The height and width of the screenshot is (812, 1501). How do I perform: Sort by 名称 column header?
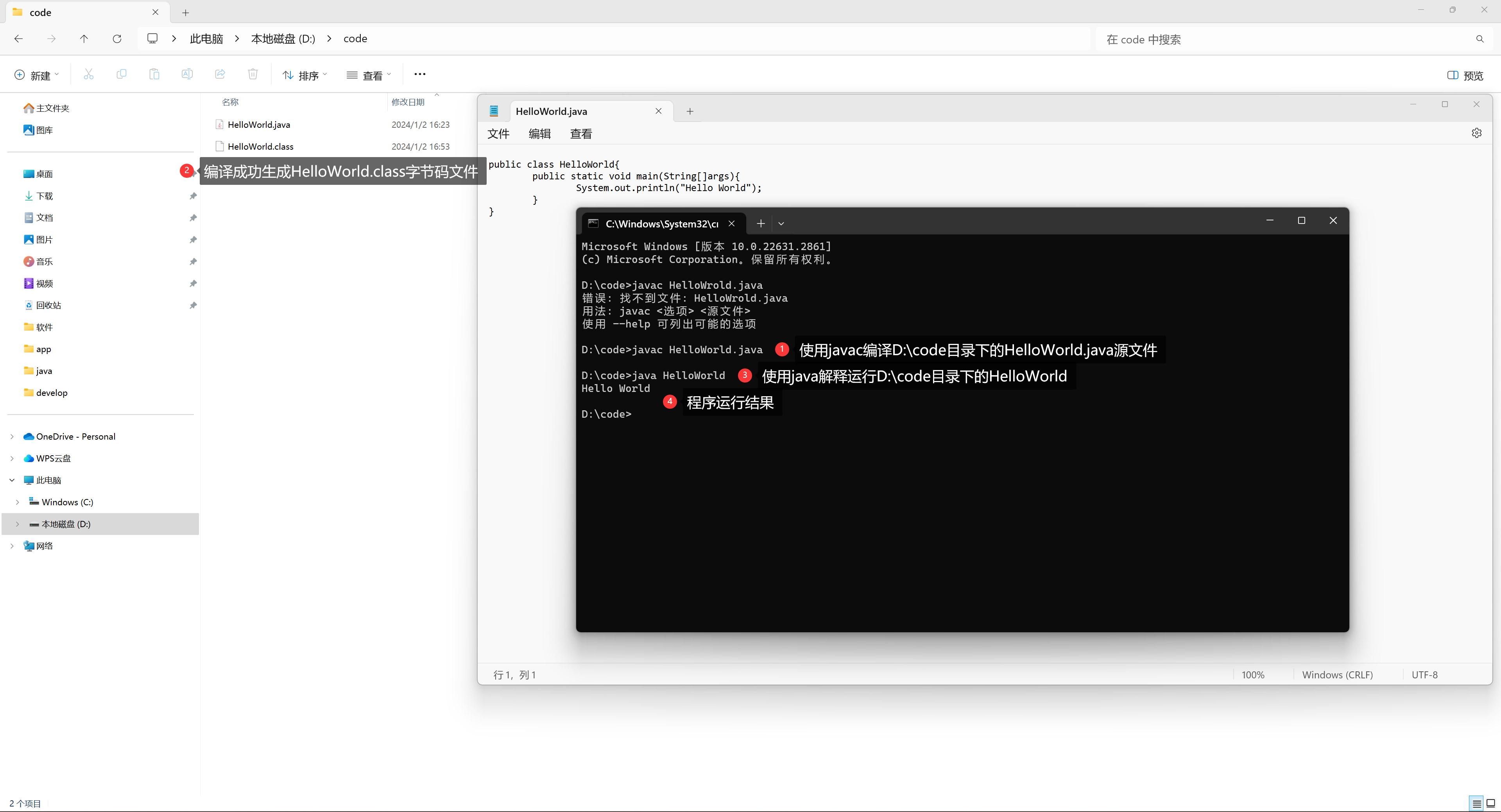(230, 102)
